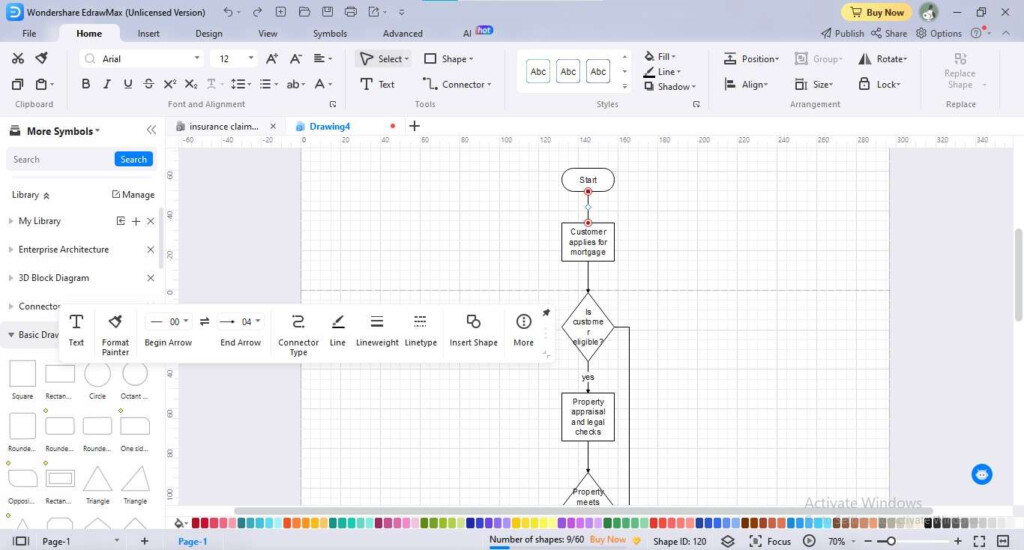Click the Save icon in title bar

coord(327,12)
